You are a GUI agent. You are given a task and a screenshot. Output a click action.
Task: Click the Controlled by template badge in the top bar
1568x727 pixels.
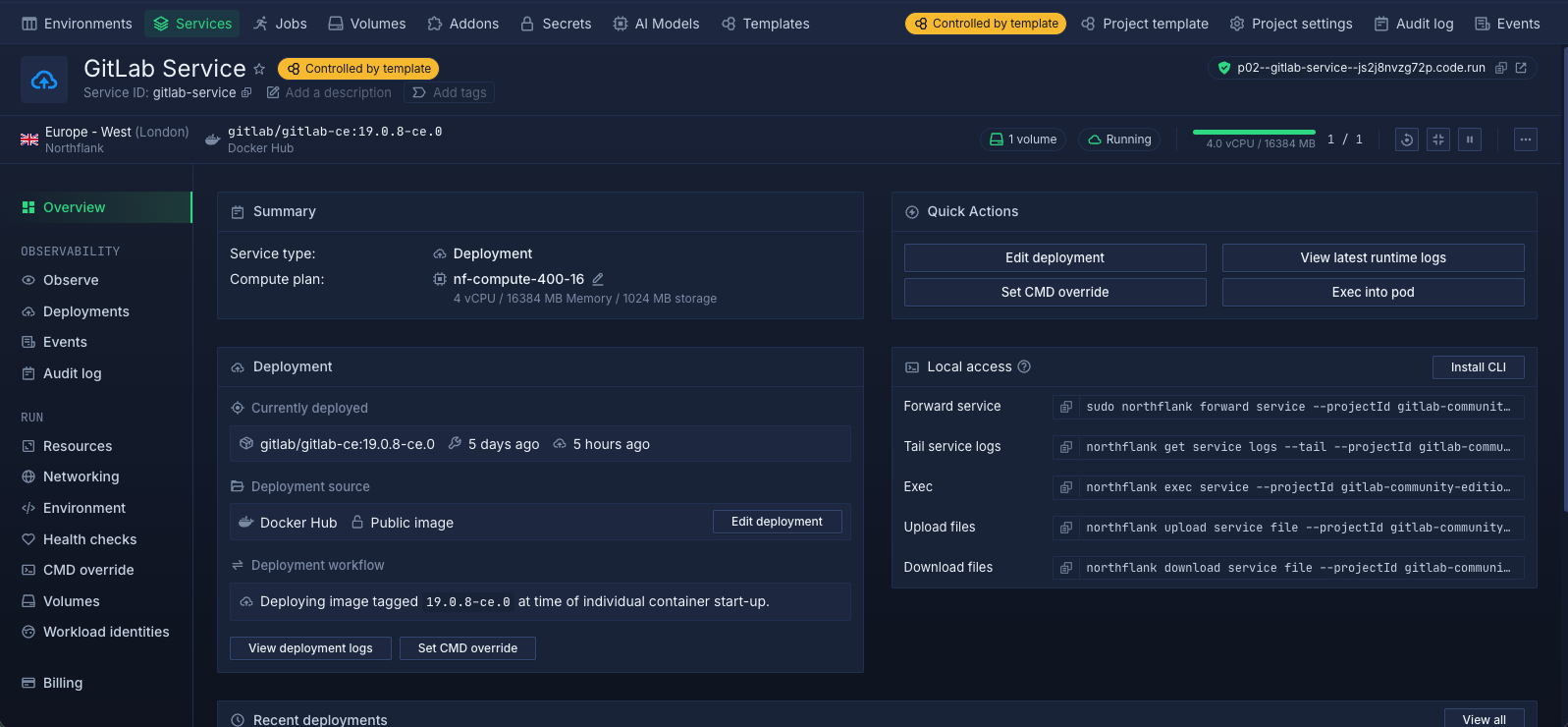click(986, 24)
